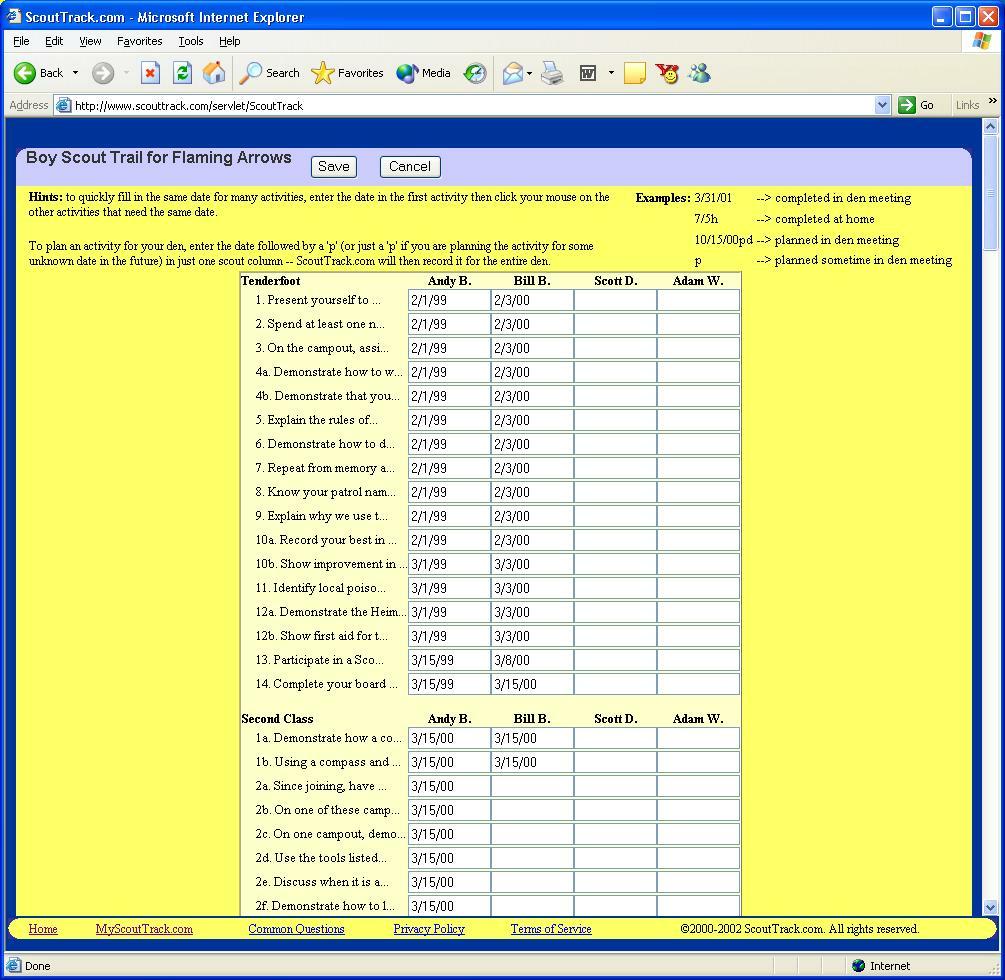Click Bill B. field for Tenderfoot 13

pyautogui.click(x=532, y=660)
